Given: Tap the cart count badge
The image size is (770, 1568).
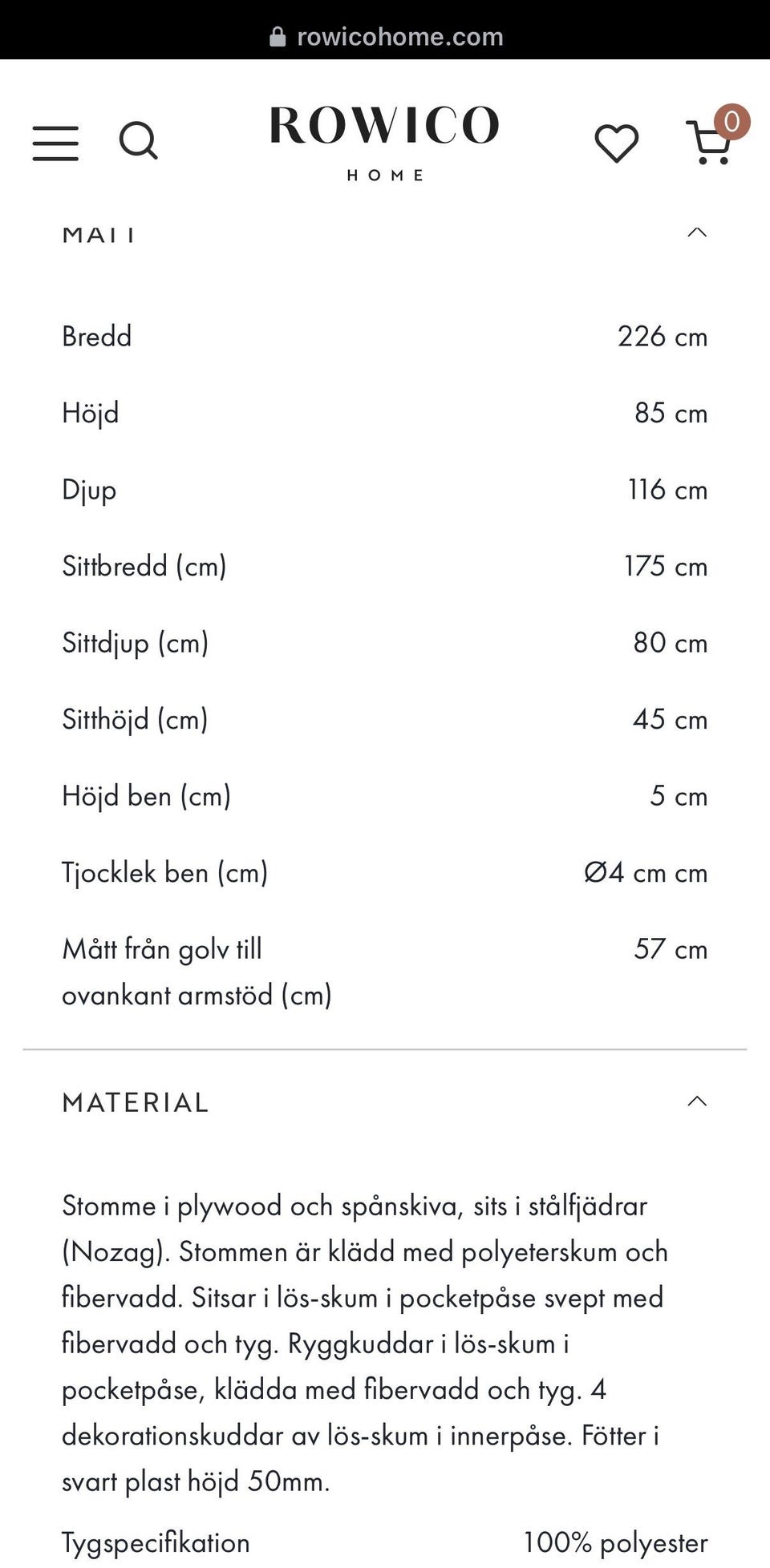Looking at the screenshot, I should coord(731,122).
